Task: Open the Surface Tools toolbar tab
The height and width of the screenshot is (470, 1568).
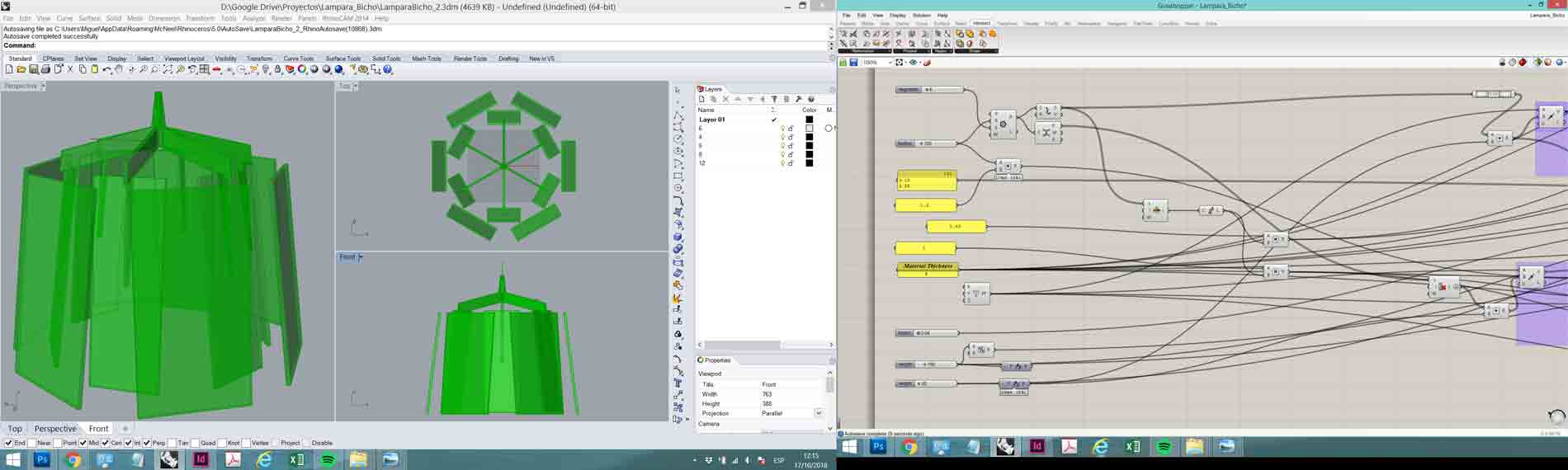Action: (342, 59)
